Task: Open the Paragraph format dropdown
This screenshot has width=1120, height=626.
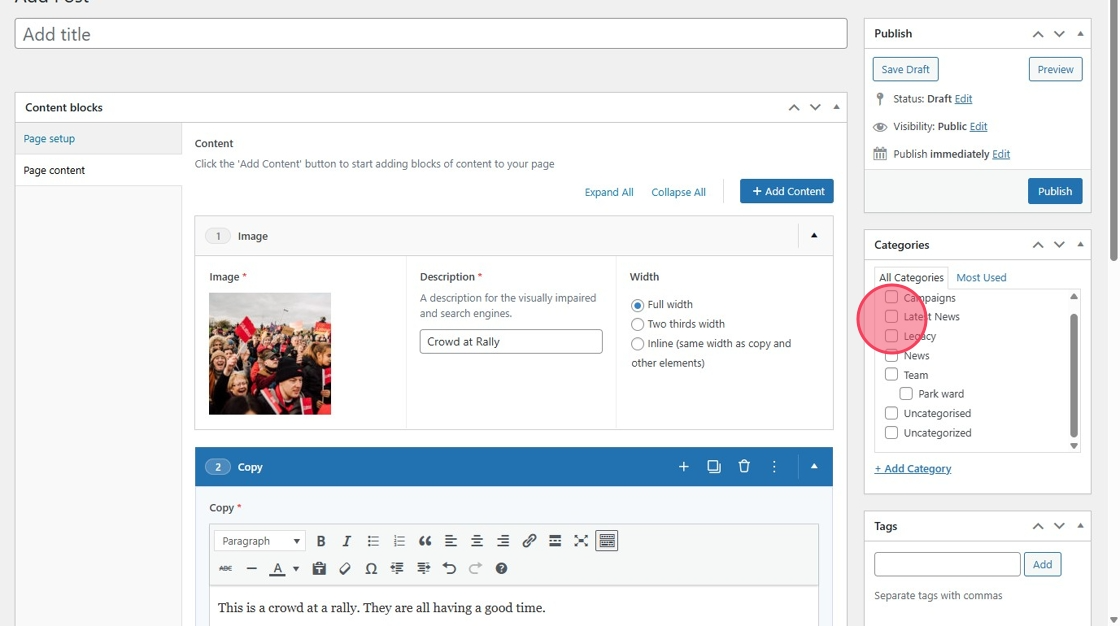Action: coord(260,541)
